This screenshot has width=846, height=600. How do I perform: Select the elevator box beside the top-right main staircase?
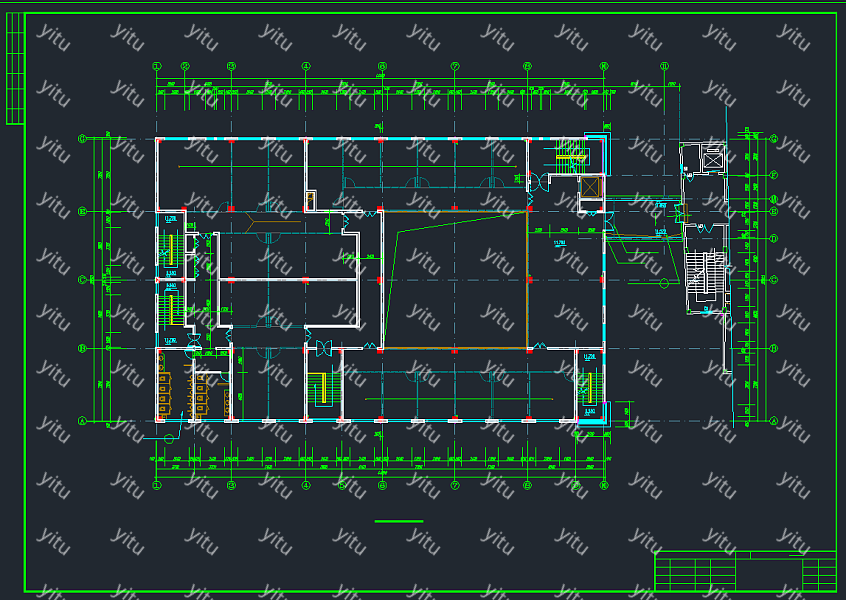point(591,186)
